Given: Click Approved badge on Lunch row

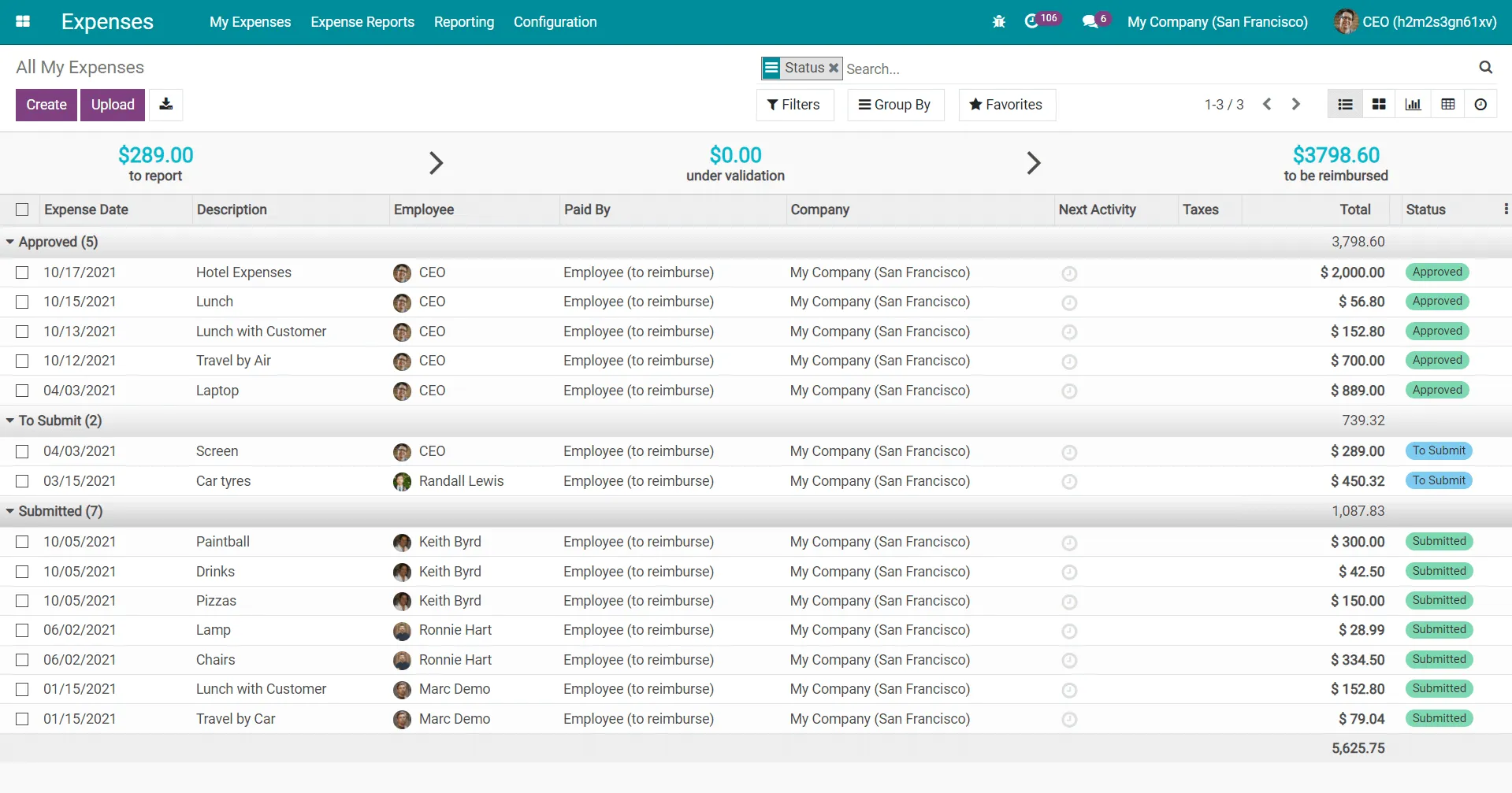Looking at the screenshot, I should 1437,302.
